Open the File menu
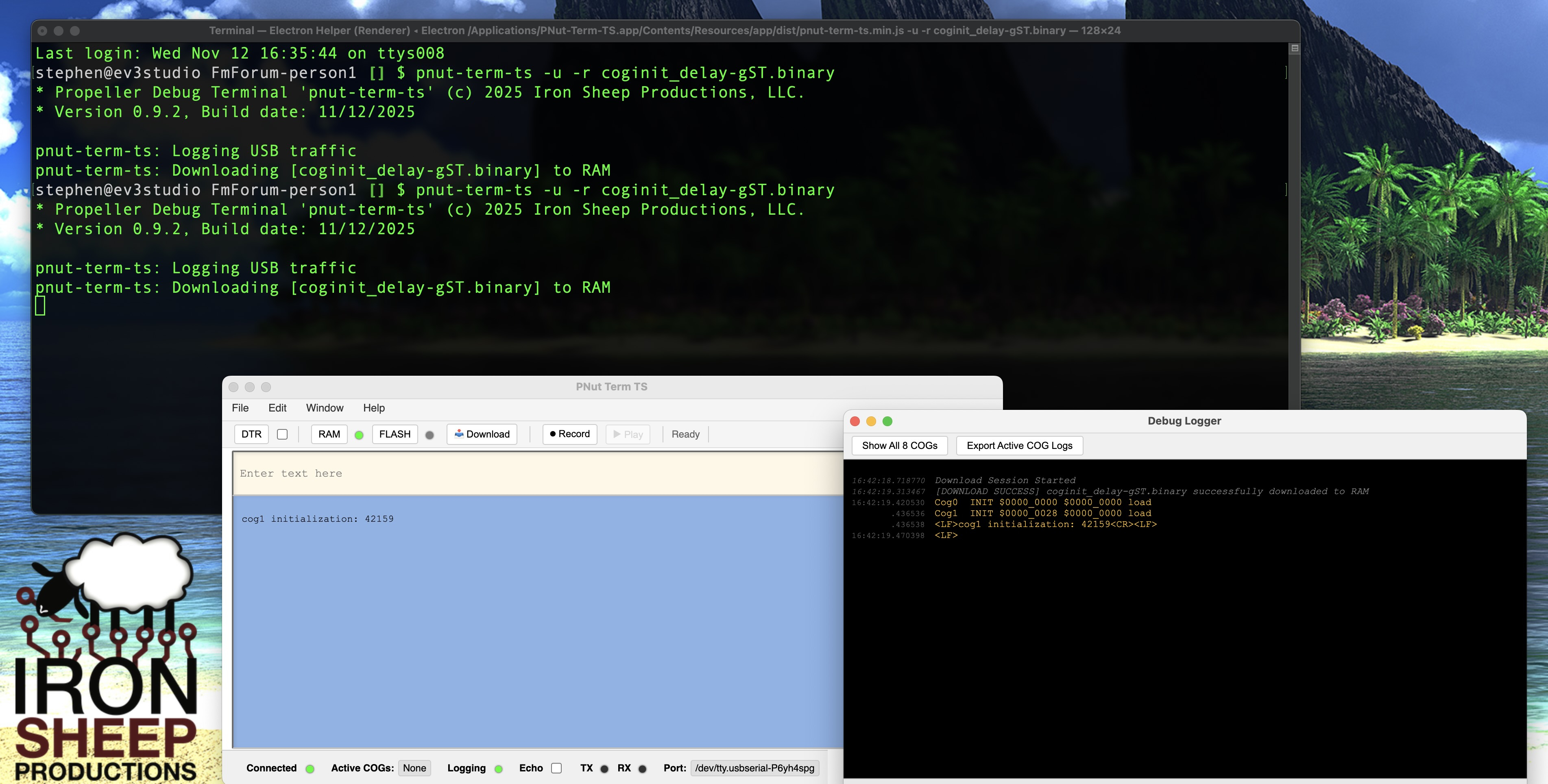Screen dimensions: 1548x784 tap(240, 408)
